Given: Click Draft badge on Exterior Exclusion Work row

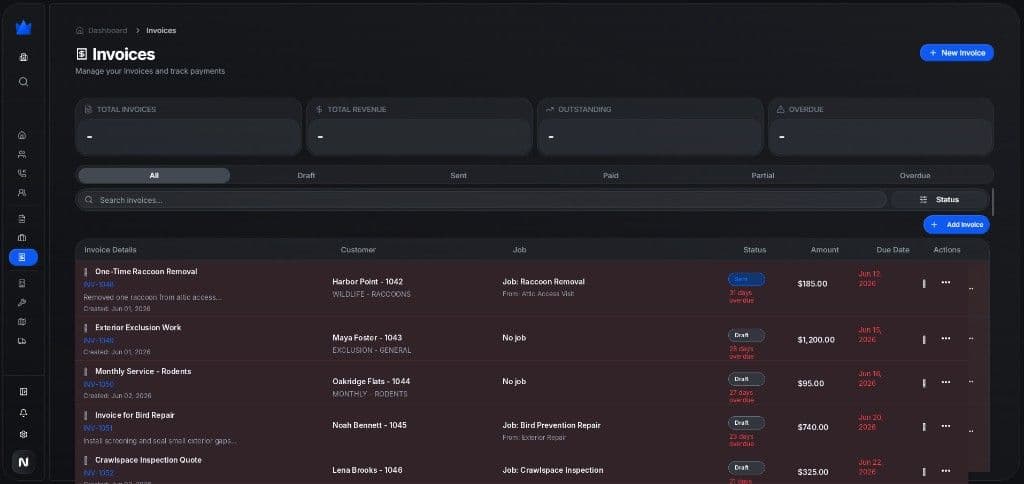Looking at the screenshot, I should point(746,335).
